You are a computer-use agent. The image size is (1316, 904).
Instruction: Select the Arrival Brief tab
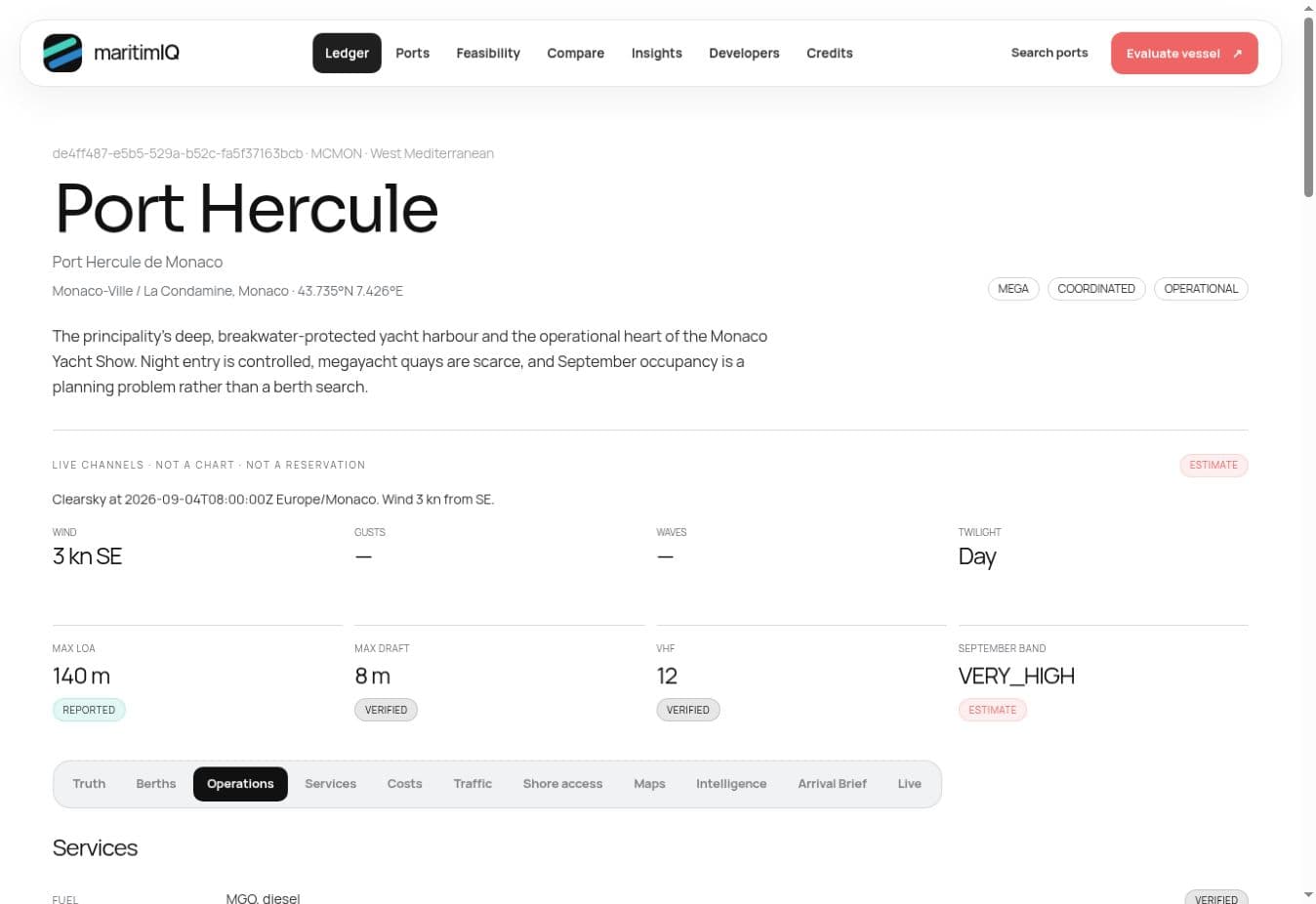click(x=832, y=784)
